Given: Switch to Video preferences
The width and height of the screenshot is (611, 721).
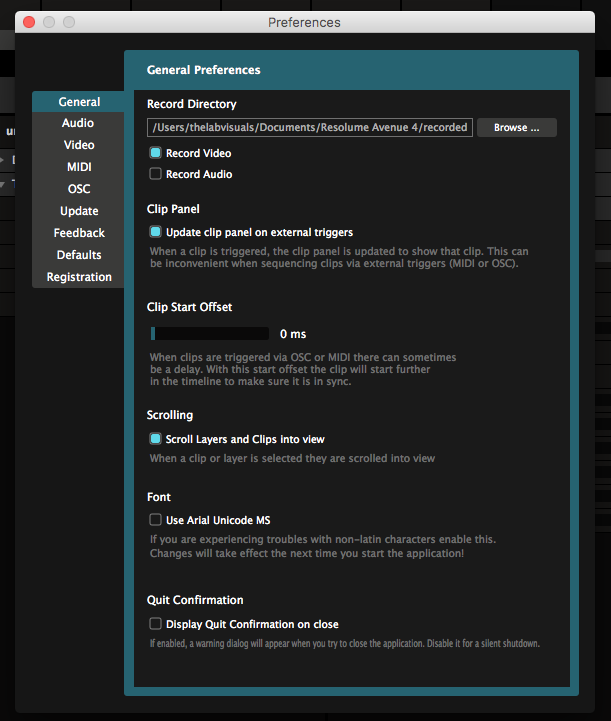Looking at the screenshot, I should [x=79, y=145].
